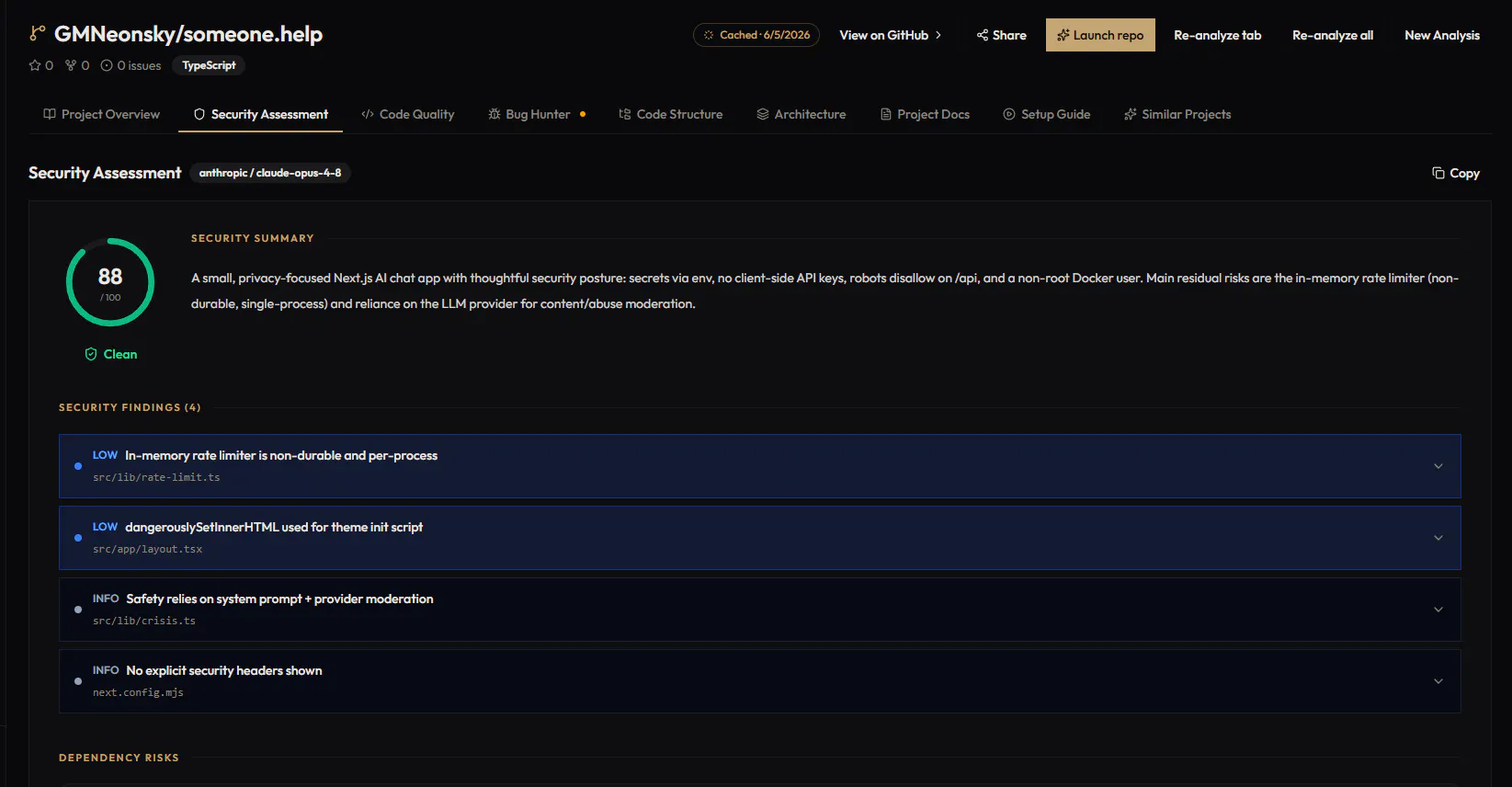Image resolution: width=1512 pixels, height=787 pixels.
Task: Copy the security assessment
Action: [x=1455, y=173]
